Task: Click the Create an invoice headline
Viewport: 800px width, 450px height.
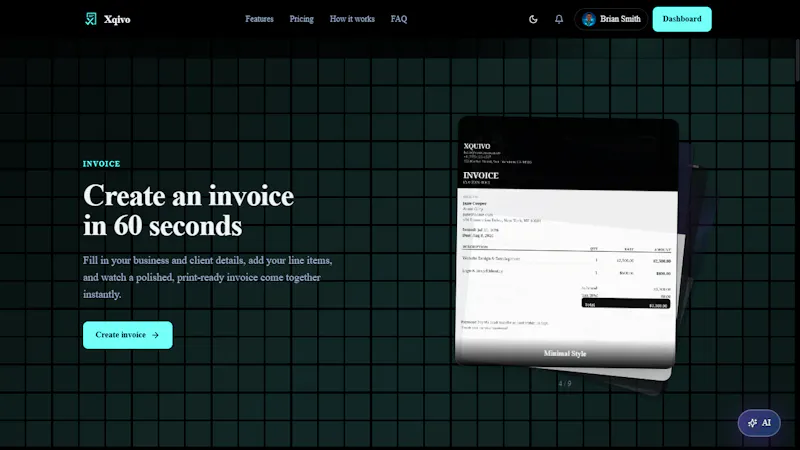Action: (188, 210)
